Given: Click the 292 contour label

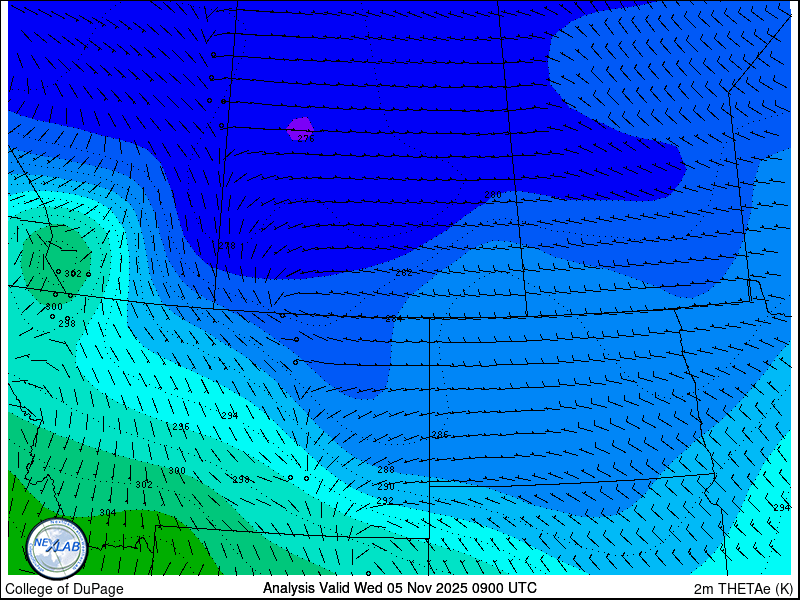Looking at the screenshot, I should pyautogui.click(x=385, y=501).
